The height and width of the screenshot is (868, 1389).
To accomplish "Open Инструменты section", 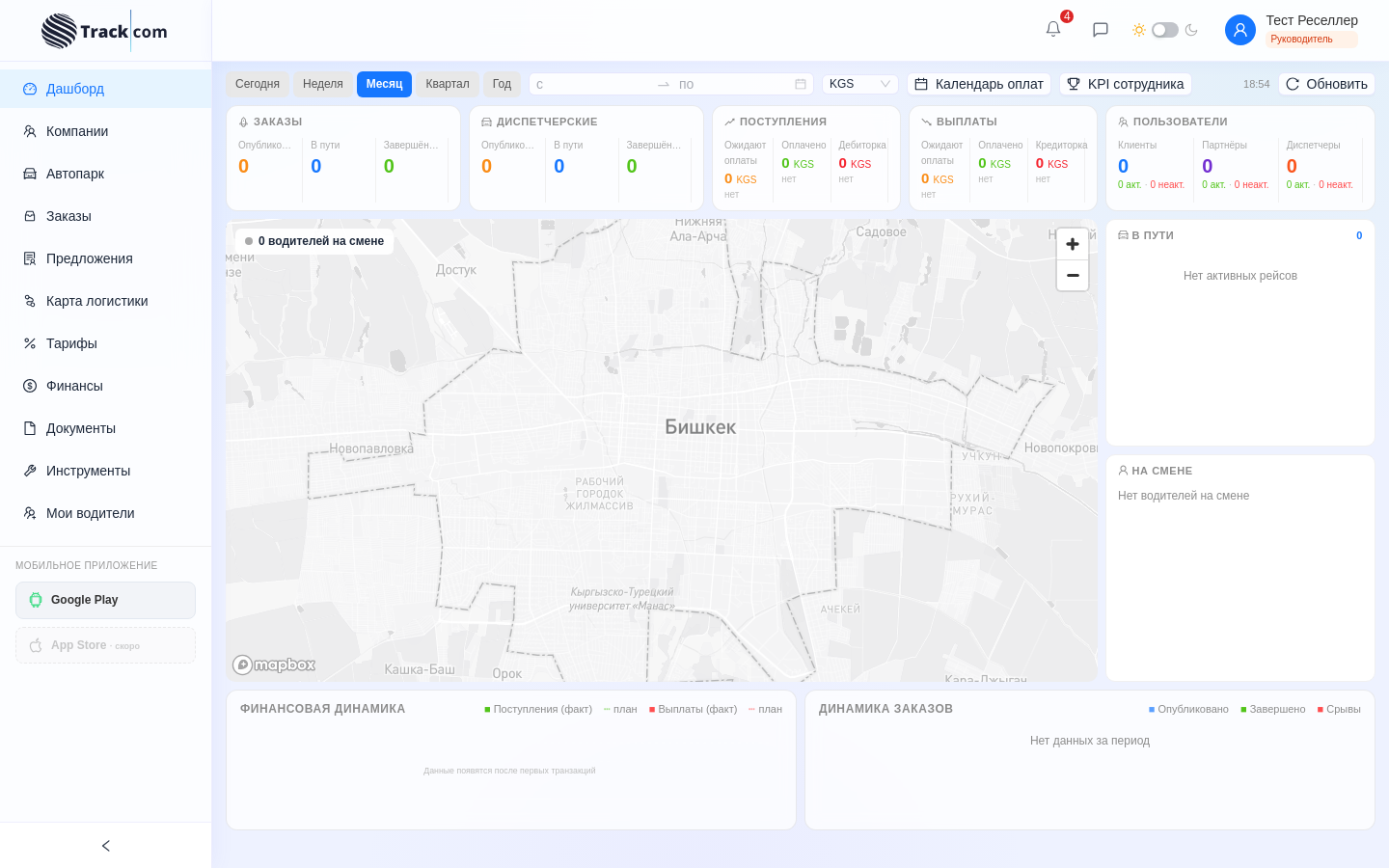I will coord(105,471).
